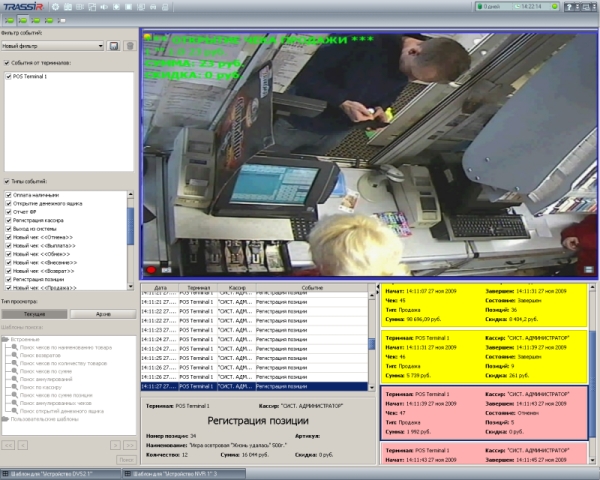Click the white camera icon in second toolbar
600x480 pixels.
coord(62,20)
